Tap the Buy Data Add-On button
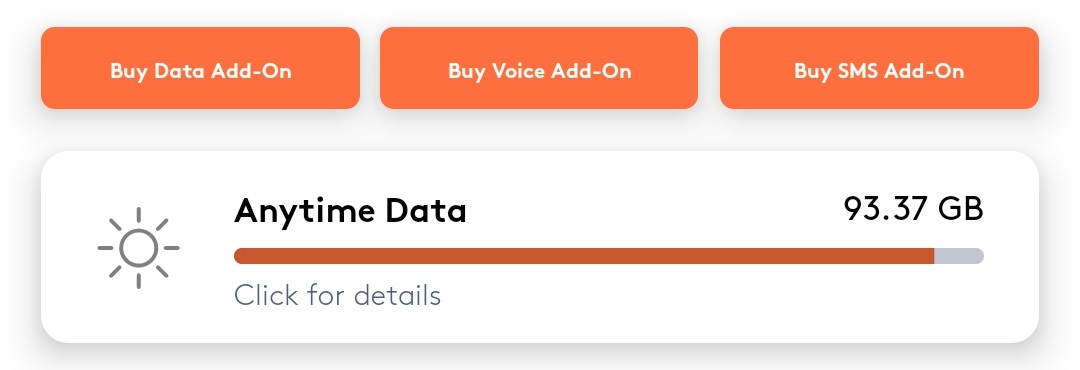Viewport: 1080px width, 370px height. coord(200,68)
